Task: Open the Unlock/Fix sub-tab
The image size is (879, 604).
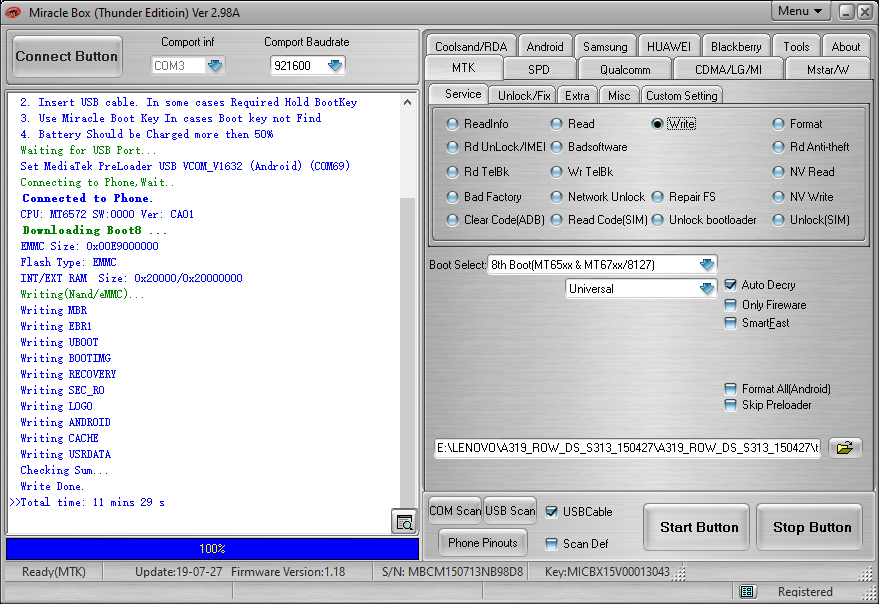Action: [524, 96]
